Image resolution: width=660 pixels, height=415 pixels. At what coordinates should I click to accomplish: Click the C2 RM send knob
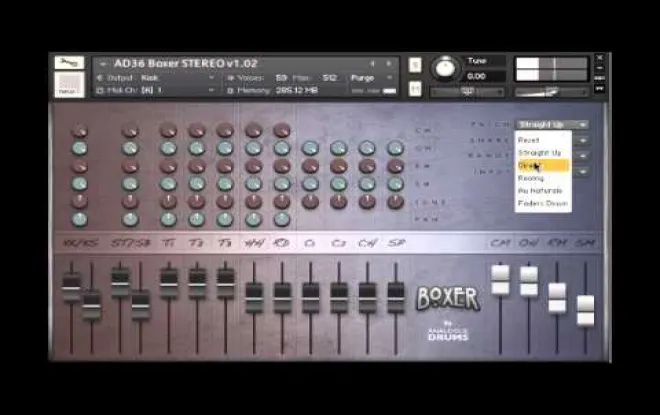coord(338,166)
